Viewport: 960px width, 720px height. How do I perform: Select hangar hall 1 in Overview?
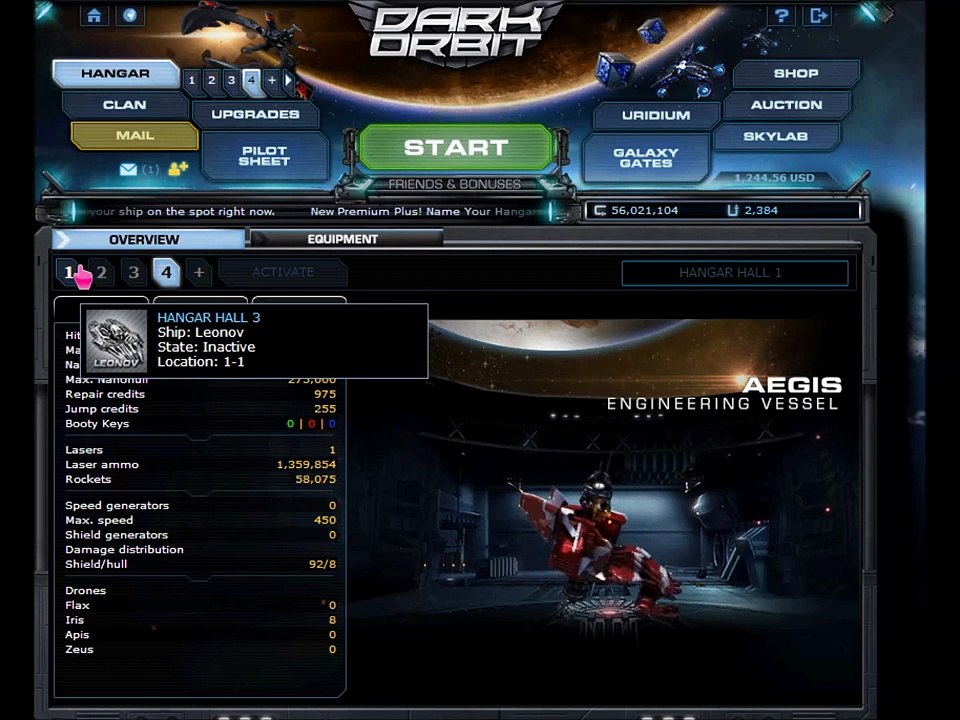coord(69,272)
